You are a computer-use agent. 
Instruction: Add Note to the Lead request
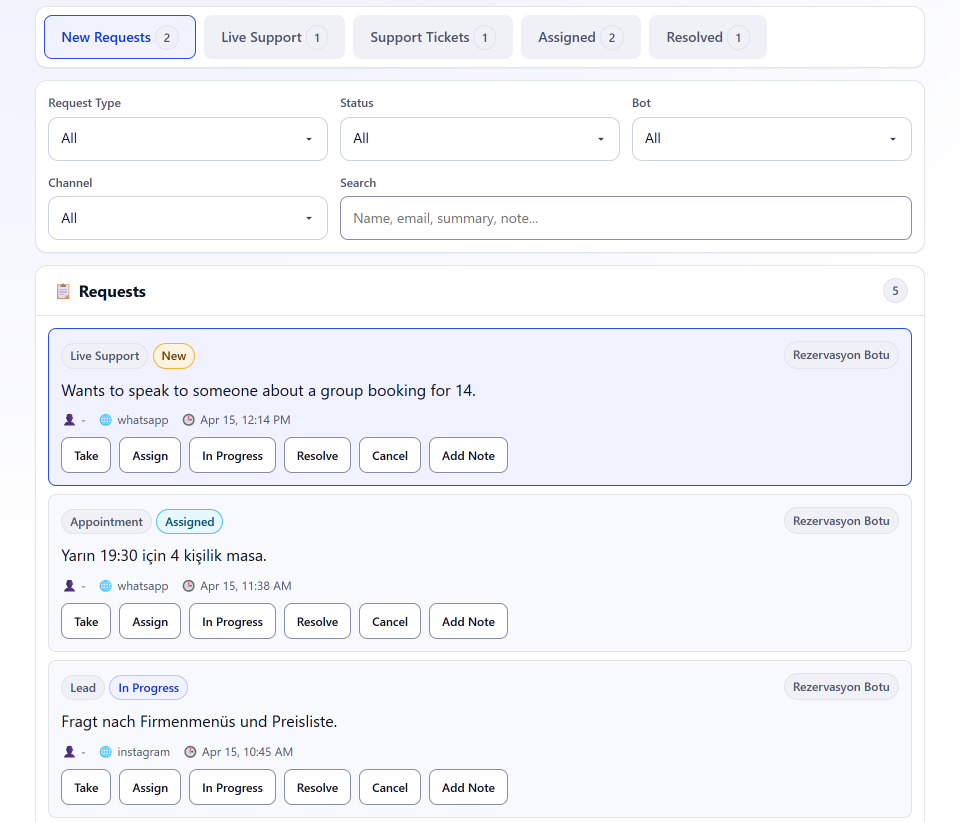coord(468,787)
